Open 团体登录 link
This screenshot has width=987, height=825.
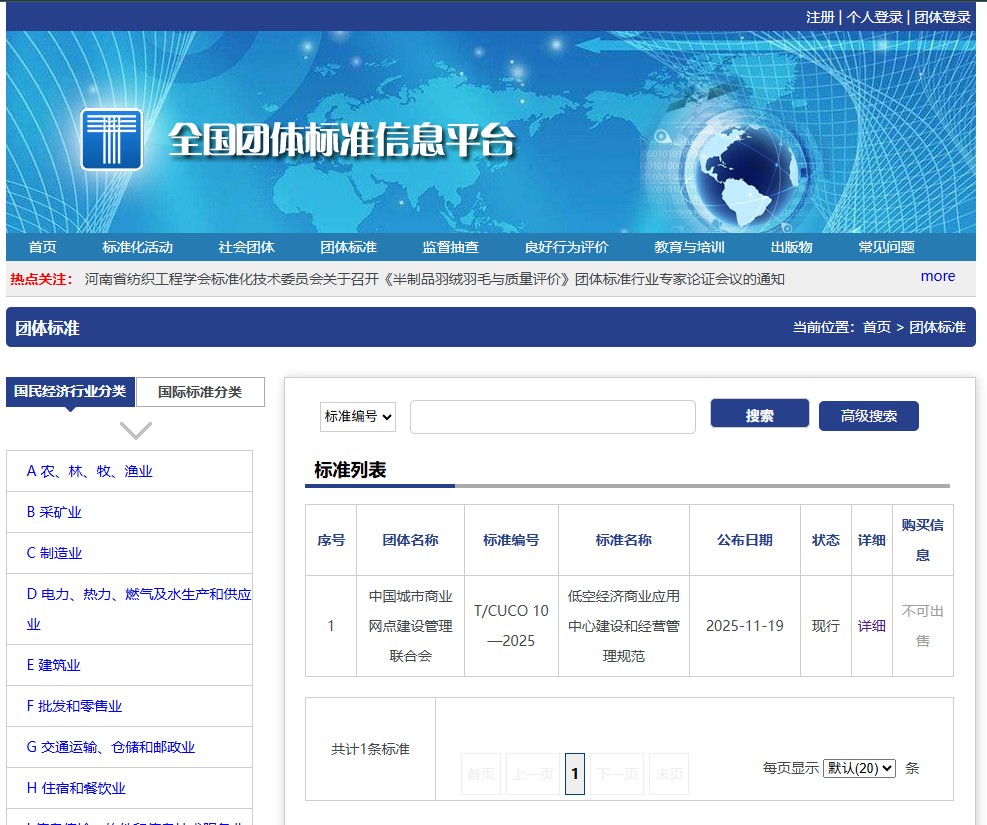(942, 17)
